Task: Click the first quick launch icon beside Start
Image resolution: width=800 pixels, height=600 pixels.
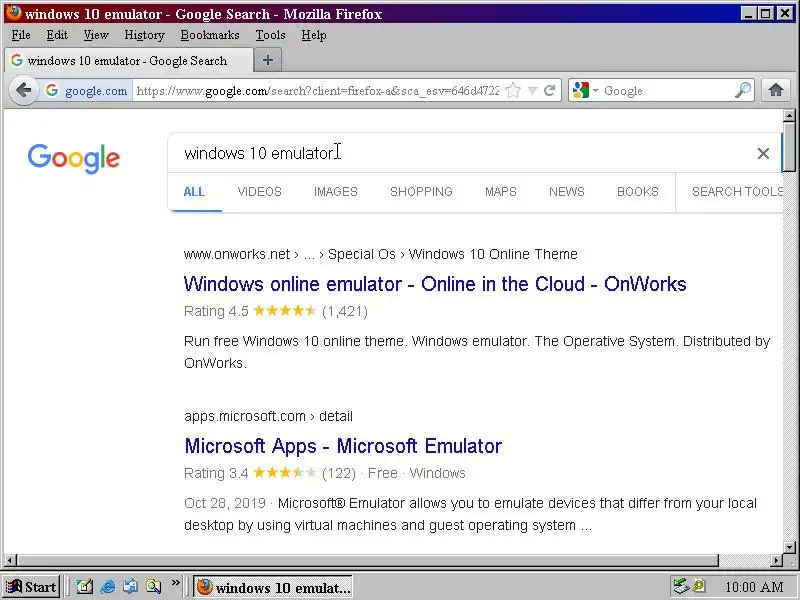Action: tap(84, 587)
